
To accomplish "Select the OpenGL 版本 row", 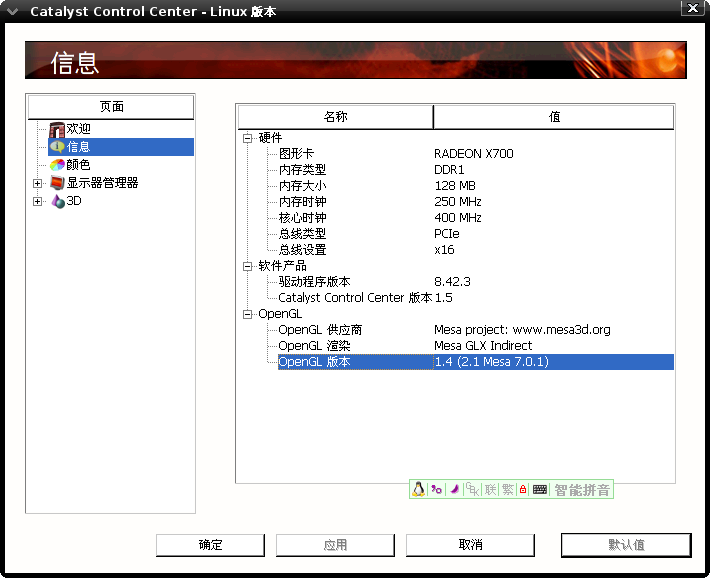I will point(475,362).
